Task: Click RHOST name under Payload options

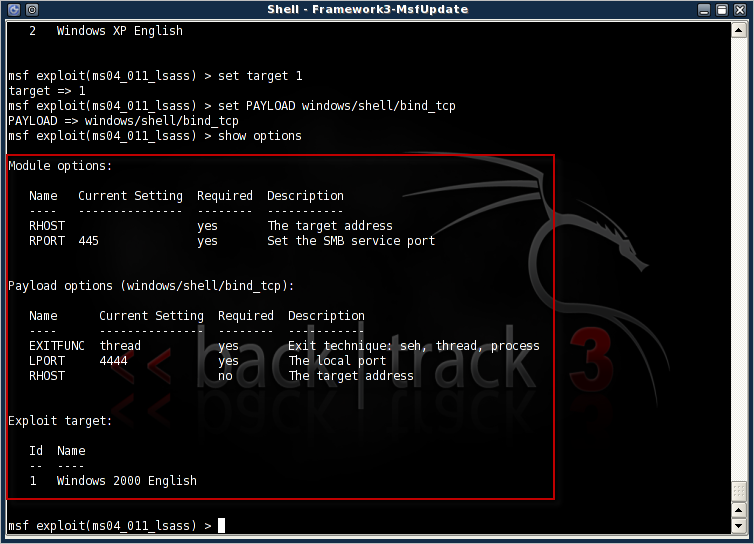Action: coord(47,376)
